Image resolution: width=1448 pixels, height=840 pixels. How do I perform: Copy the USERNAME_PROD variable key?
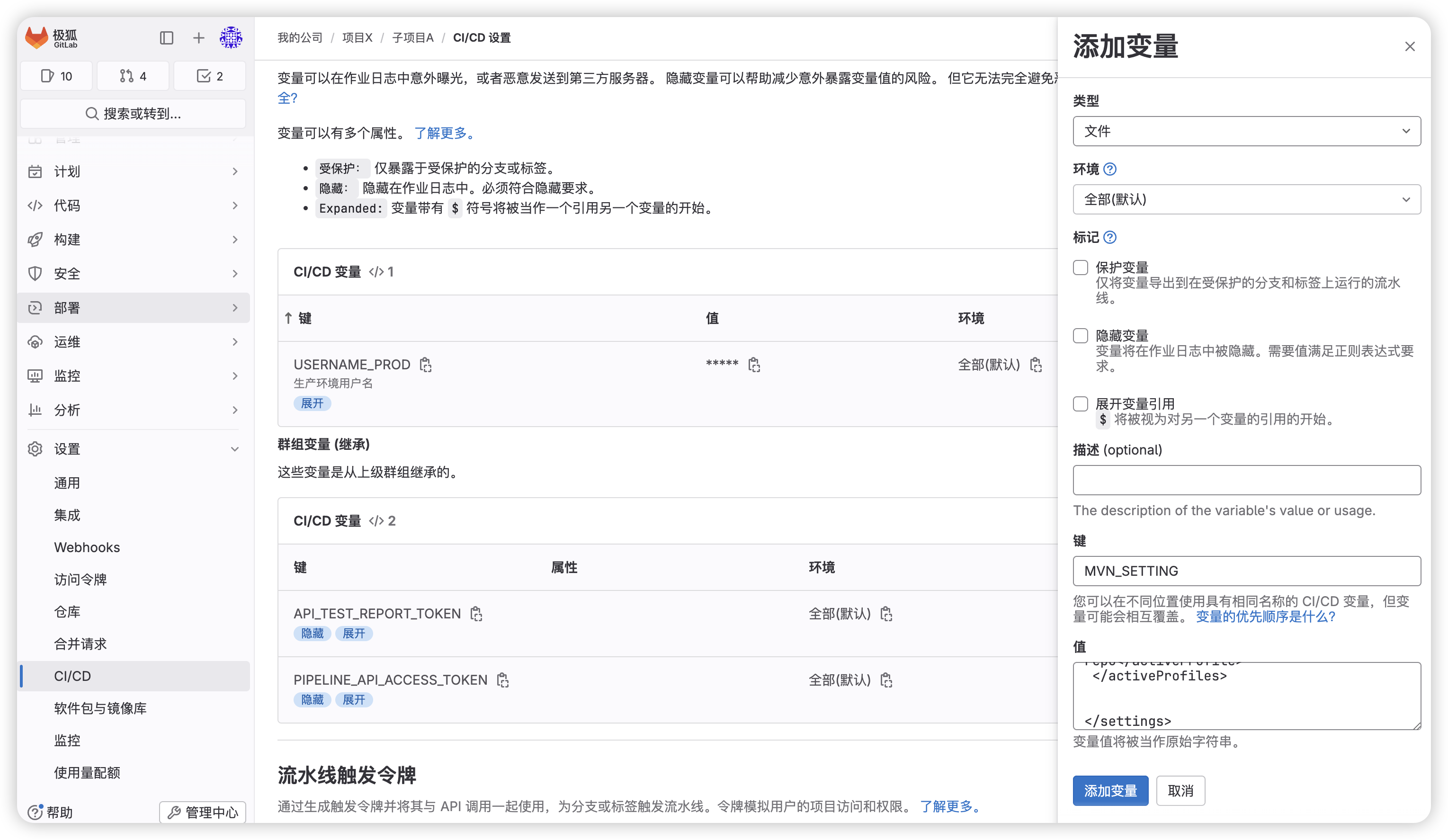pos(425,365)
